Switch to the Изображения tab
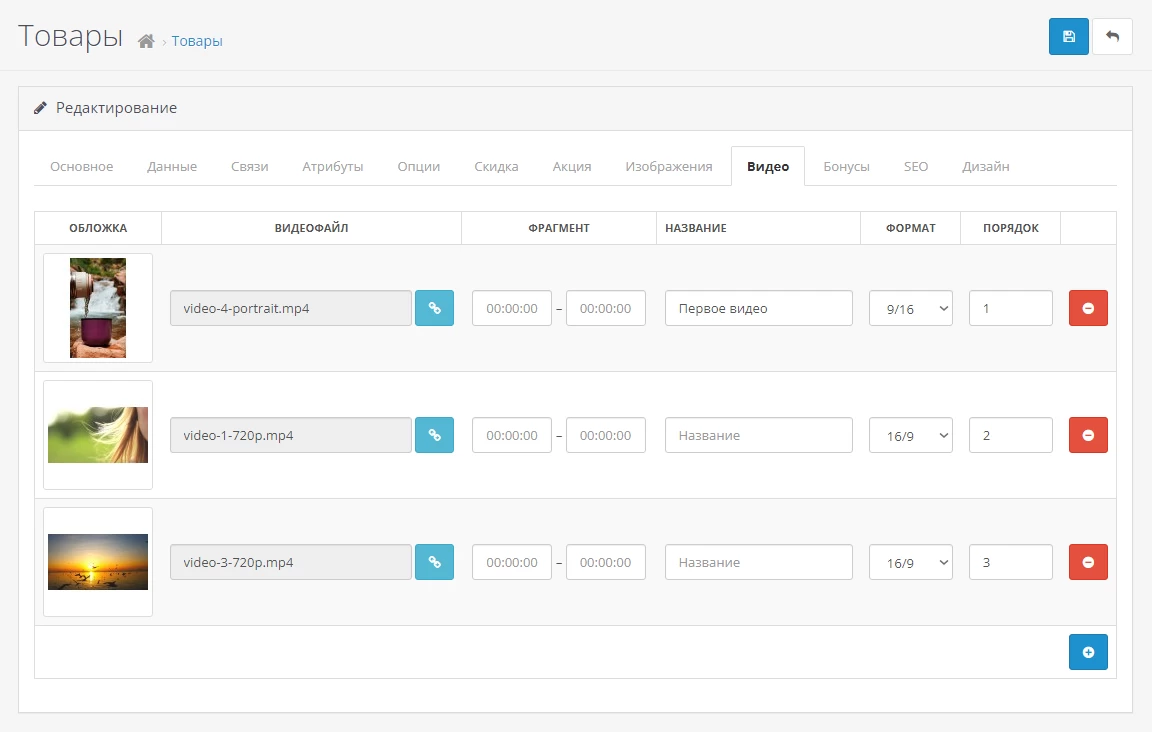1152x732 pixels. 668,166
